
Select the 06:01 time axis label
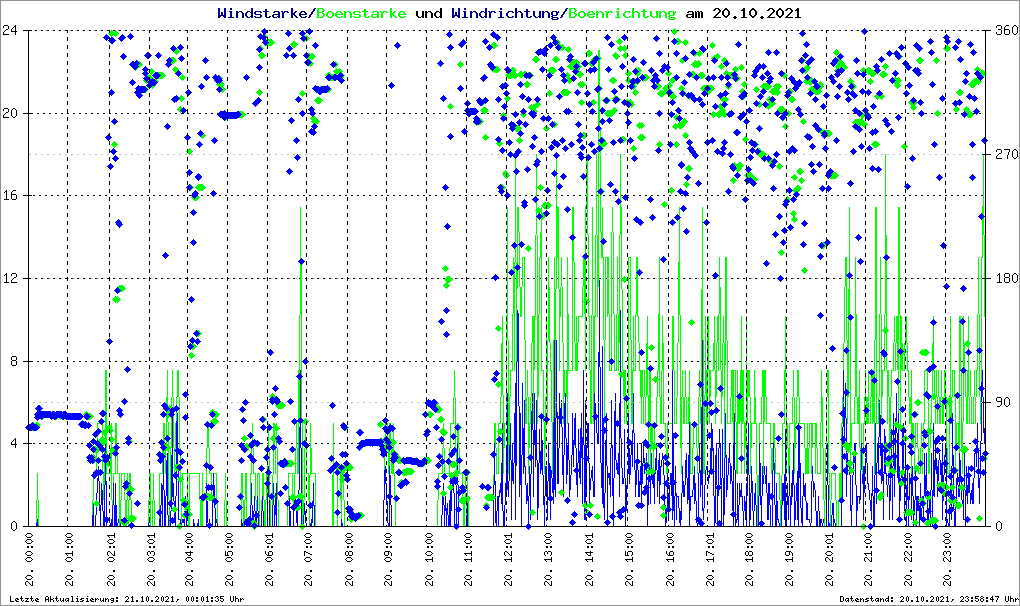click(x=270, y=560)
